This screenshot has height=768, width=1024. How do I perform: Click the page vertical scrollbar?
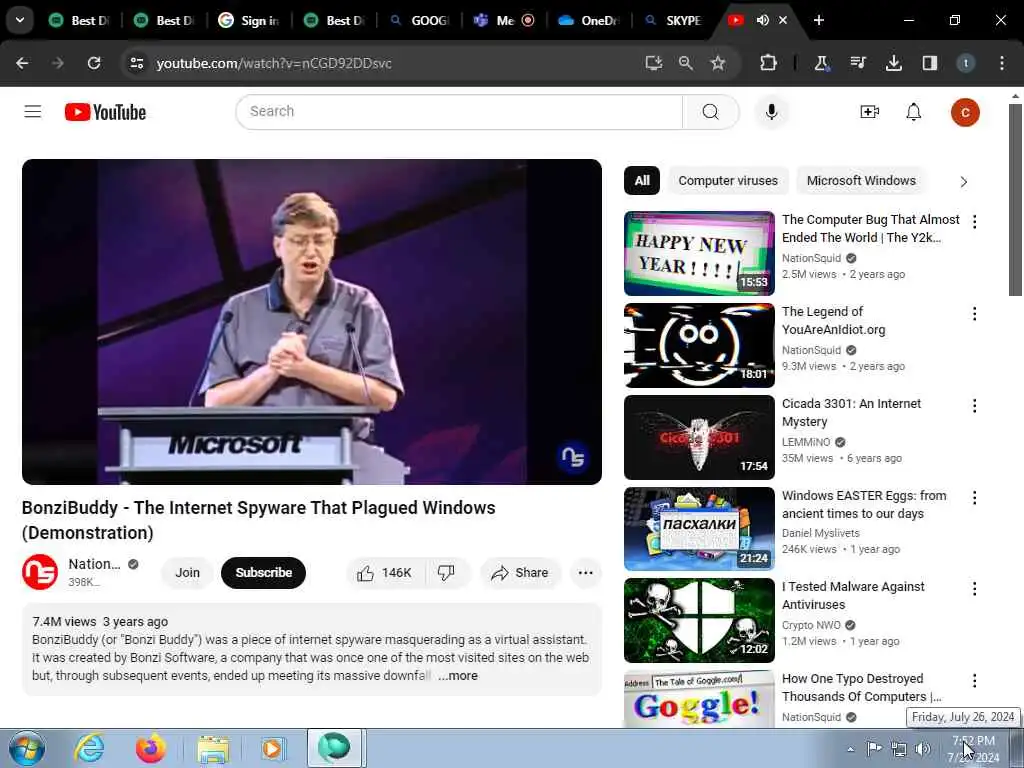click(x=1014, y=199)
